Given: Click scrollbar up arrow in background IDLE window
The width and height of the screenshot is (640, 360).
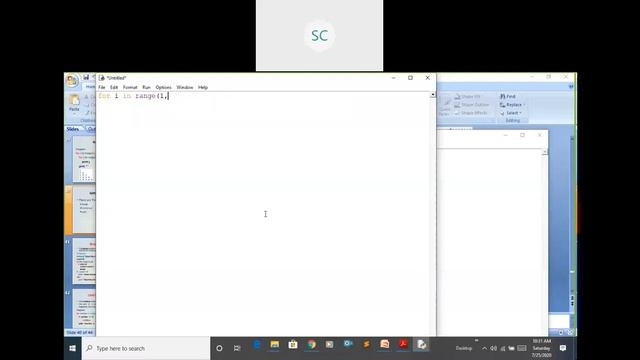Looking at the screenshot, I should (x=544, y=152).
